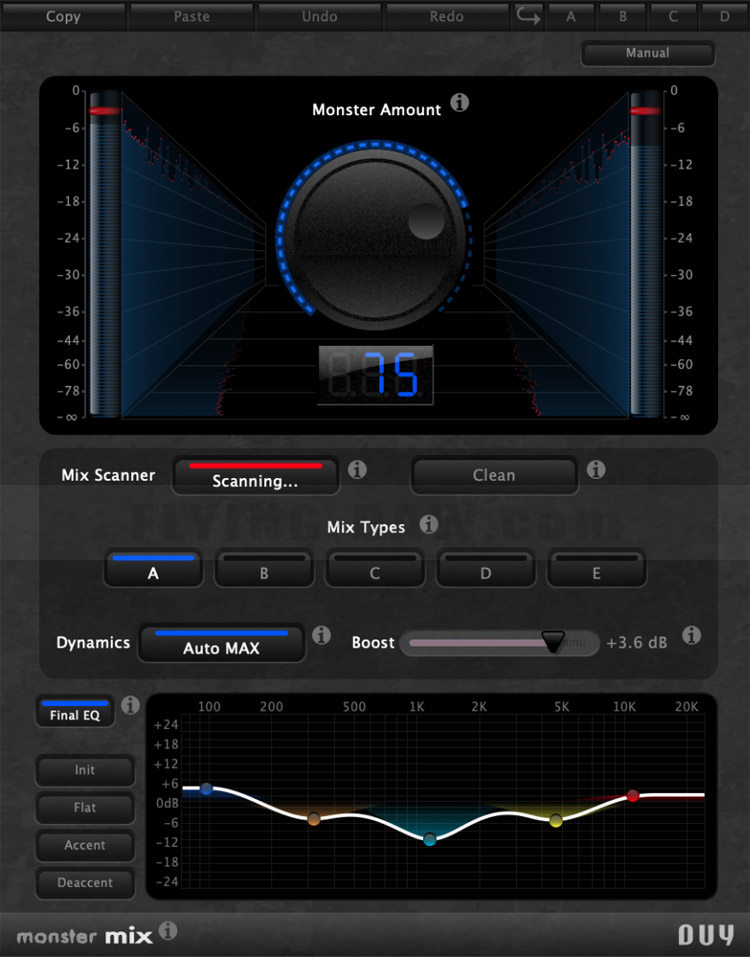
Task: Click the DUY logo
Action: pyautogui.click(x=706, y=934)
